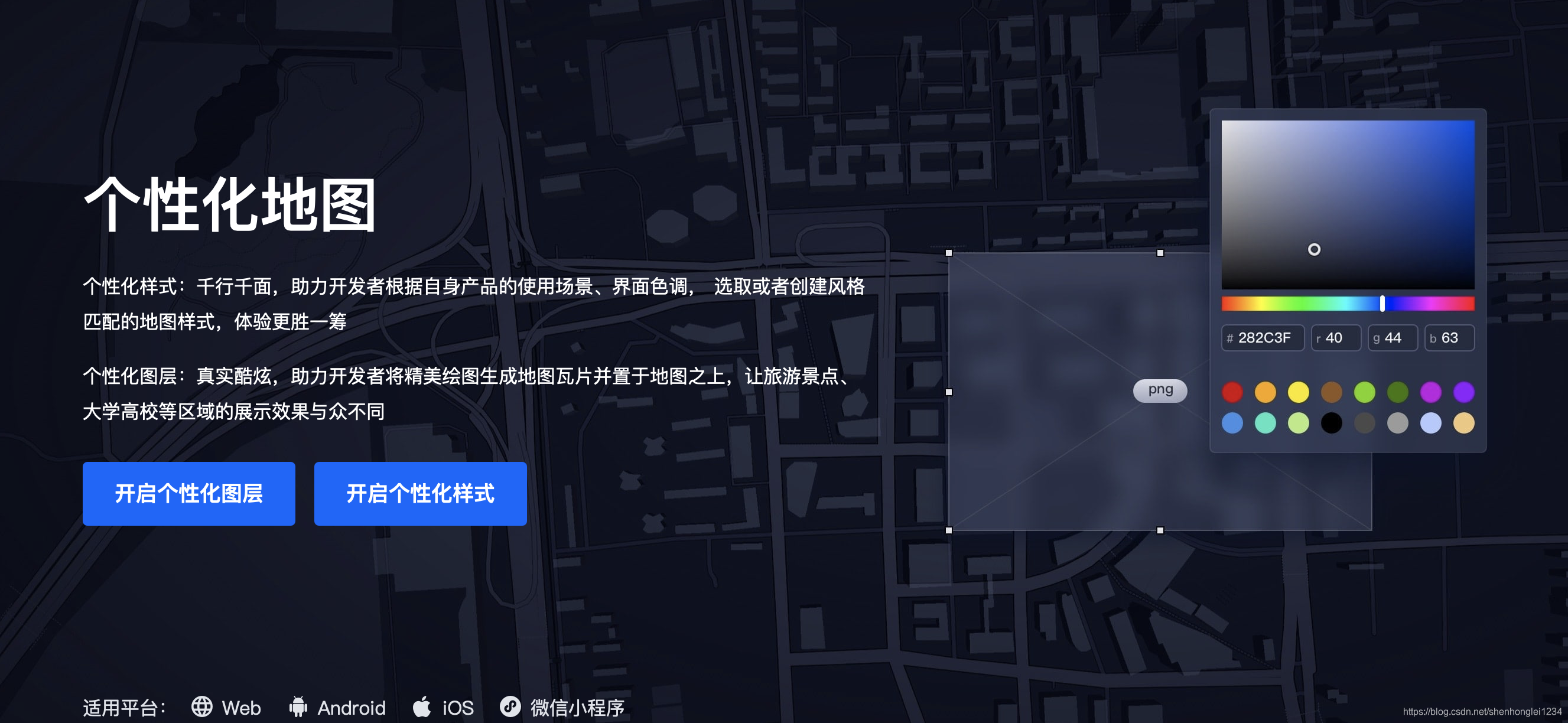Select the red color swatch

1232,392
